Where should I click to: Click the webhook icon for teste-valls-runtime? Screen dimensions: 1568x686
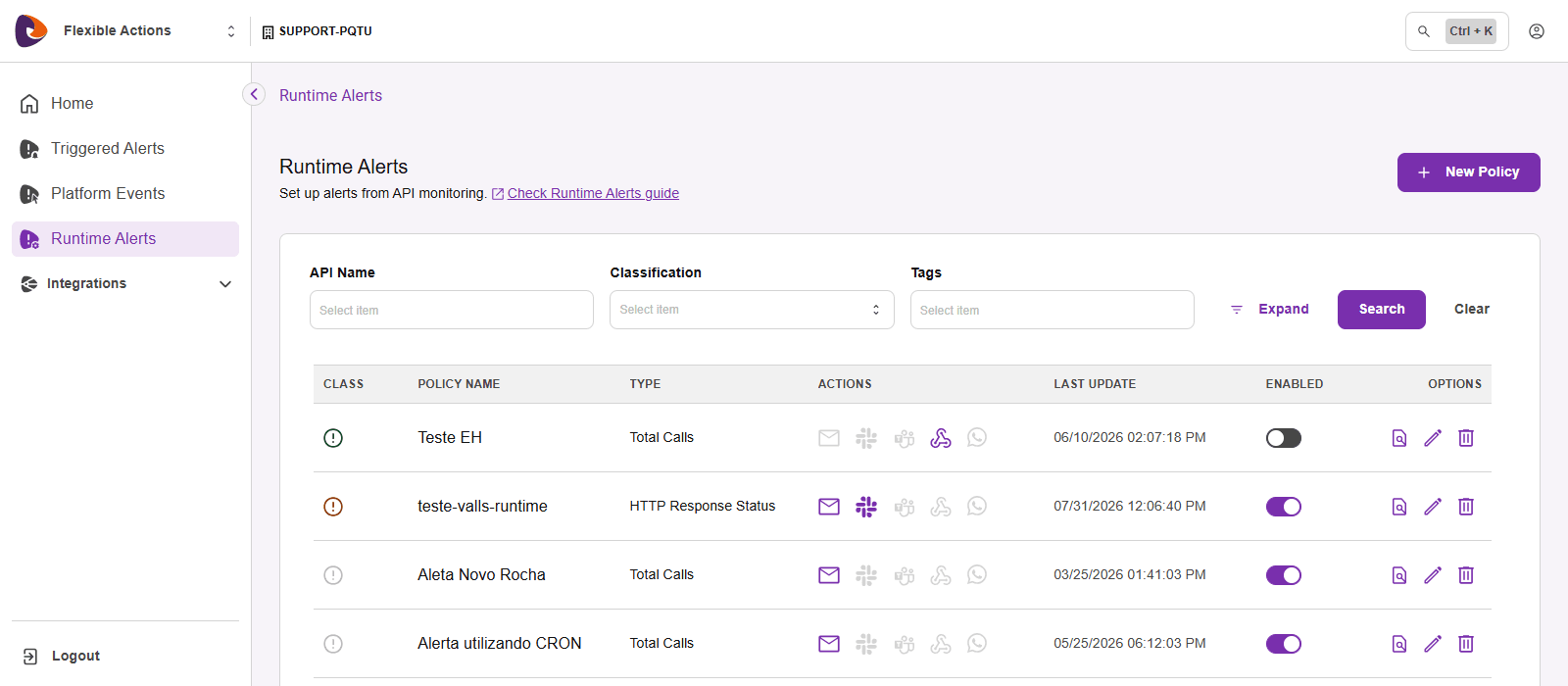tap(941, 507)
